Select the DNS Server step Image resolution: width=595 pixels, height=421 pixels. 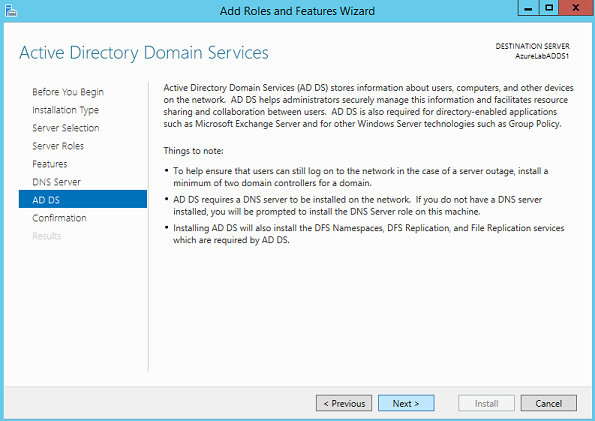57,182
